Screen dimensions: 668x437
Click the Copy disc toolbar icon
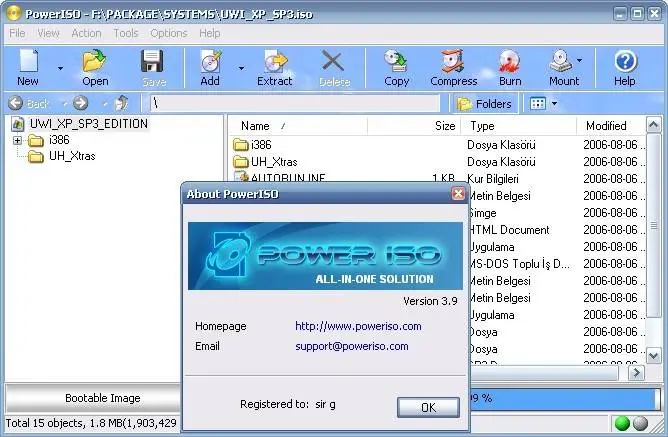pyautogui.click(x=396, y=61)
